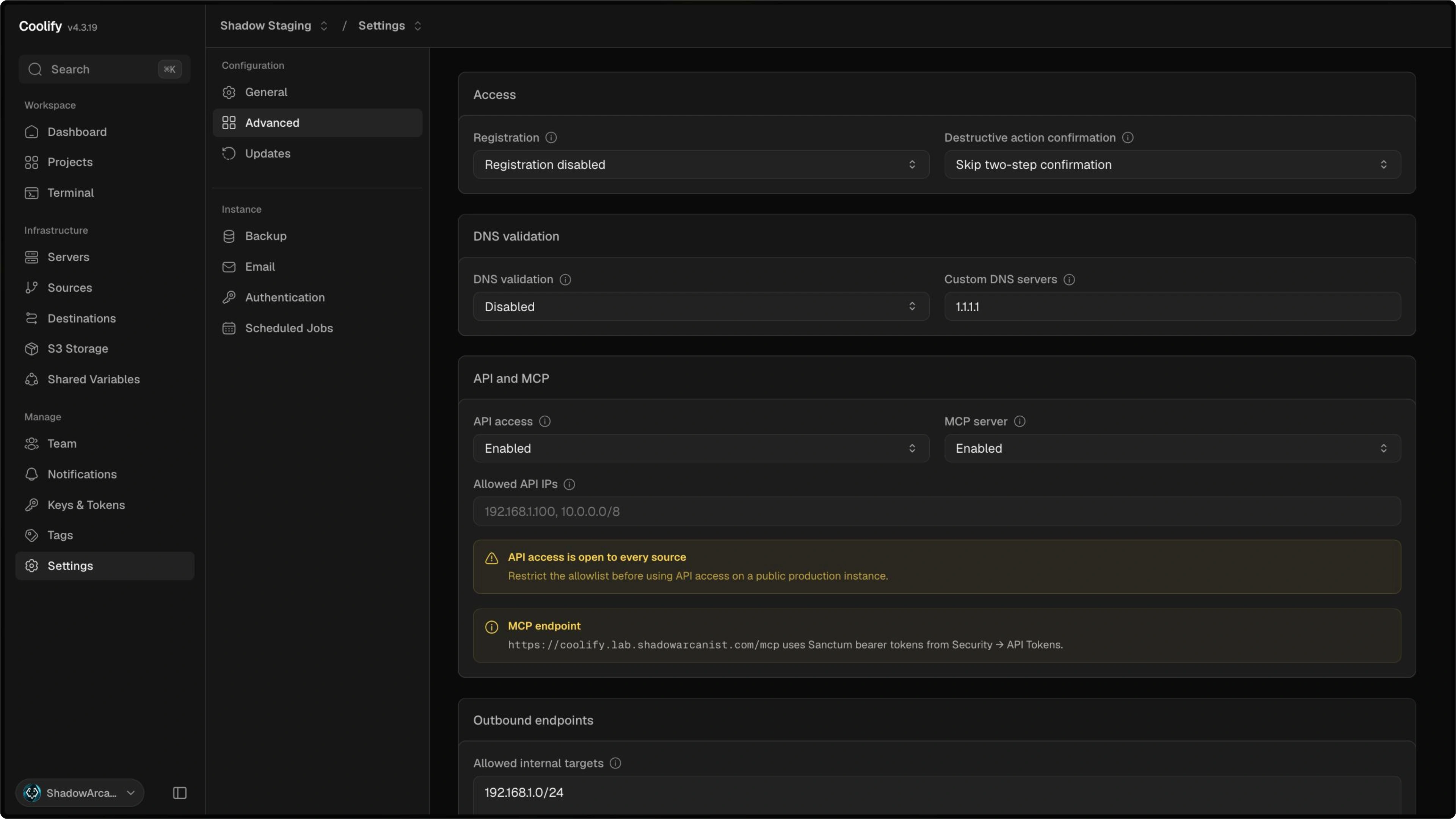Click the v4.3.19 version label
1456x819 pixels.
[83, 27]
